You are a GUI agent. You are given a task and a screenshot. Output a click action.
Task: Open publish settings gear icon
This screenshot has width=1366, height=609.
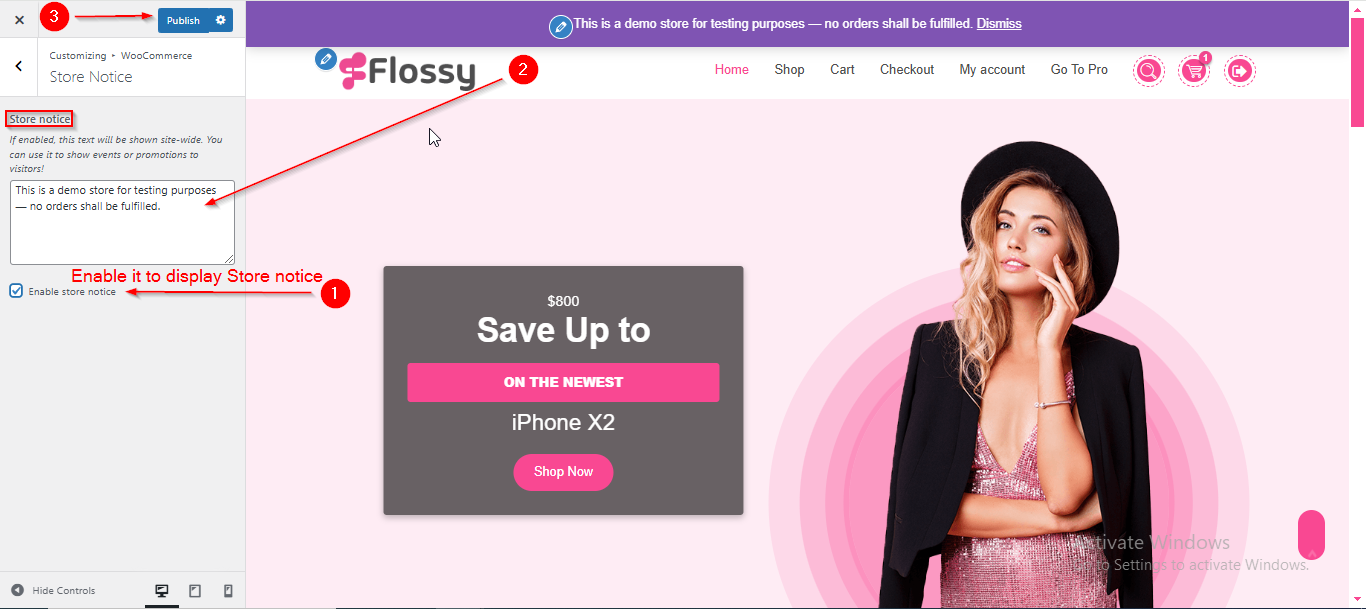click(221, 20)
